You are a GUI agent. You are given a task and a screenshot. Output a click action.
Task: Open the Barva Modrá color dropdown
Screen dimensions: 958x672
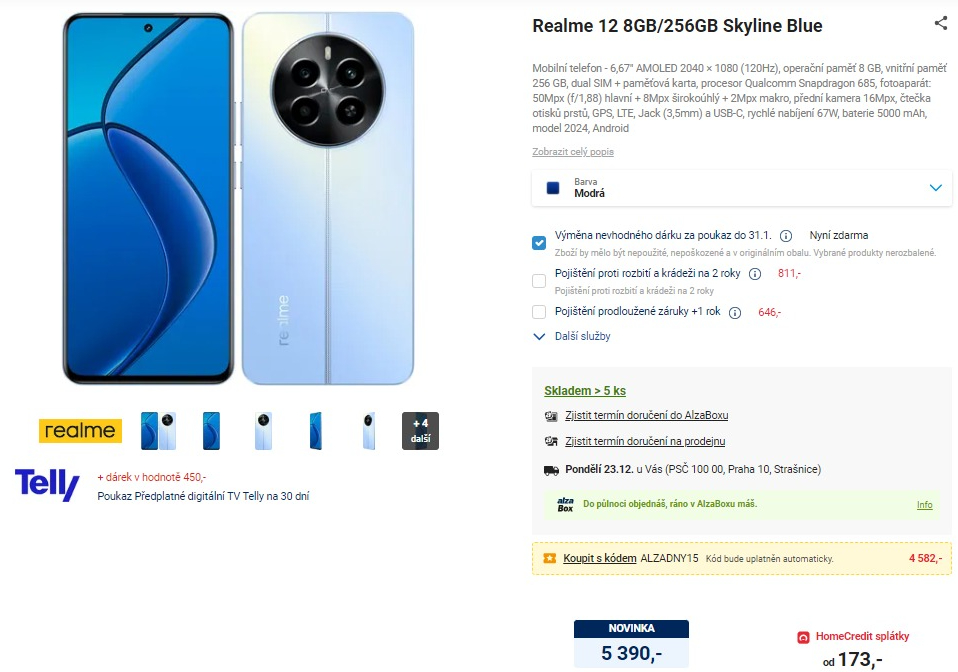742,188
